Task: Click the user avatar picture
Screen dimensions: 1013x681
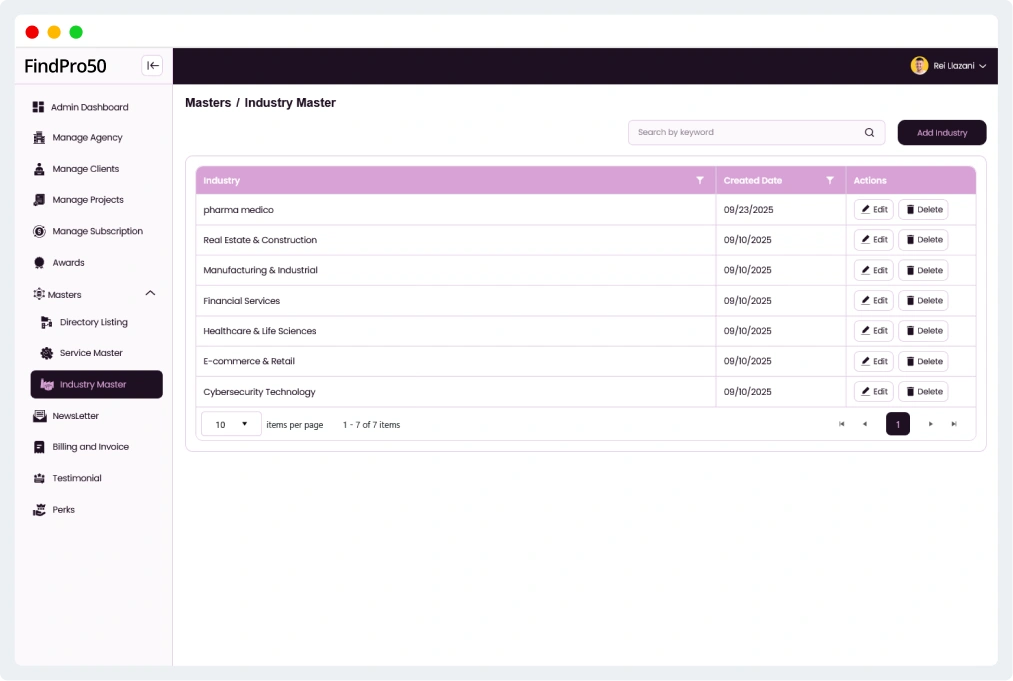Action: (x=919, y=66)
